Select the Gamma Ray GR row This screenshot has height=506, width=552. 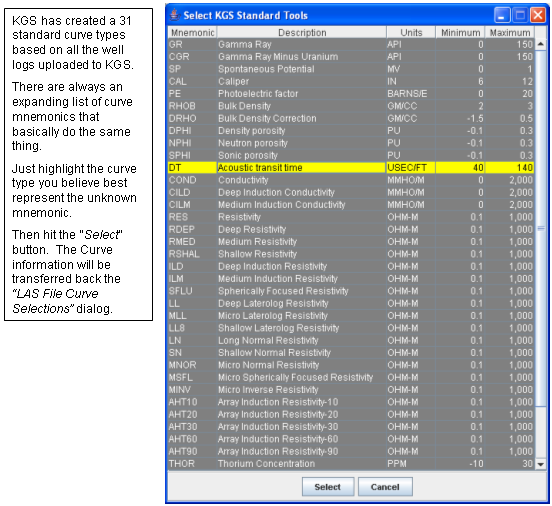tap(351, 44)
